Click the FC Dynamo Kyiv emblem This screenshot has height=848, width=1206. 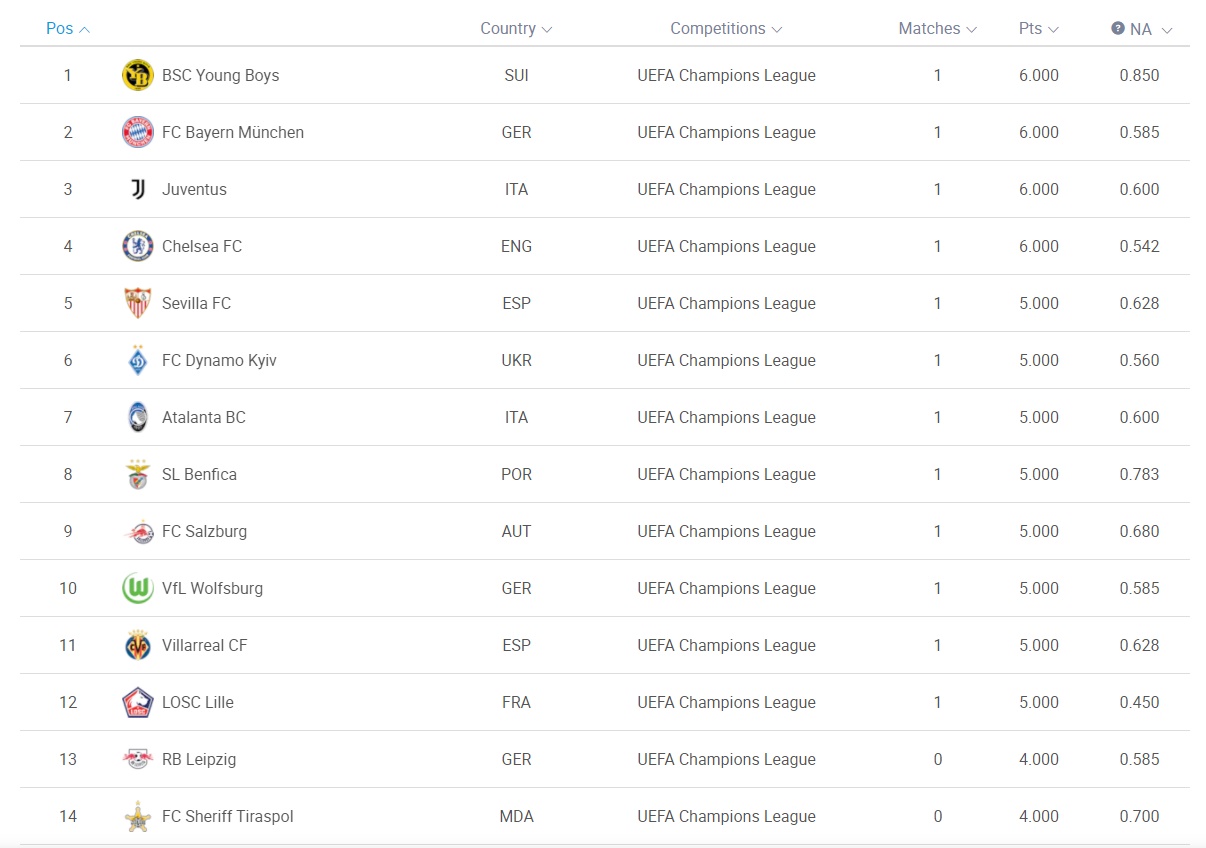click(137, 360)
